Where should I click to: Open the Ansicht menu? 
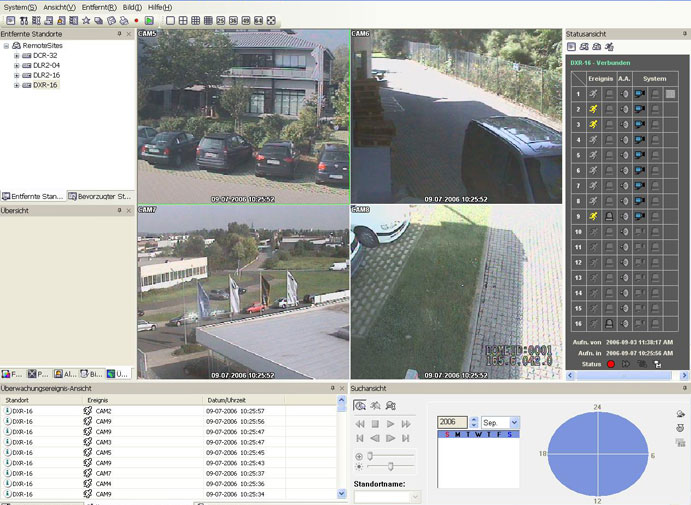pyautogui.click(x=59, y=7)
